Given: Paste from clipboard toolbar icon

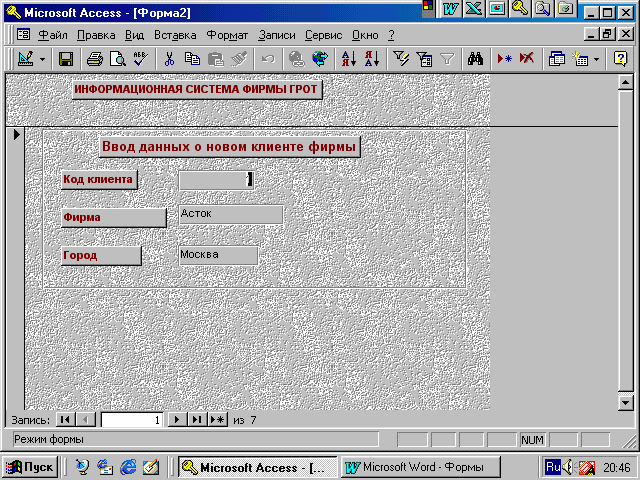Looking at the screenshot, I should point(216,59).
